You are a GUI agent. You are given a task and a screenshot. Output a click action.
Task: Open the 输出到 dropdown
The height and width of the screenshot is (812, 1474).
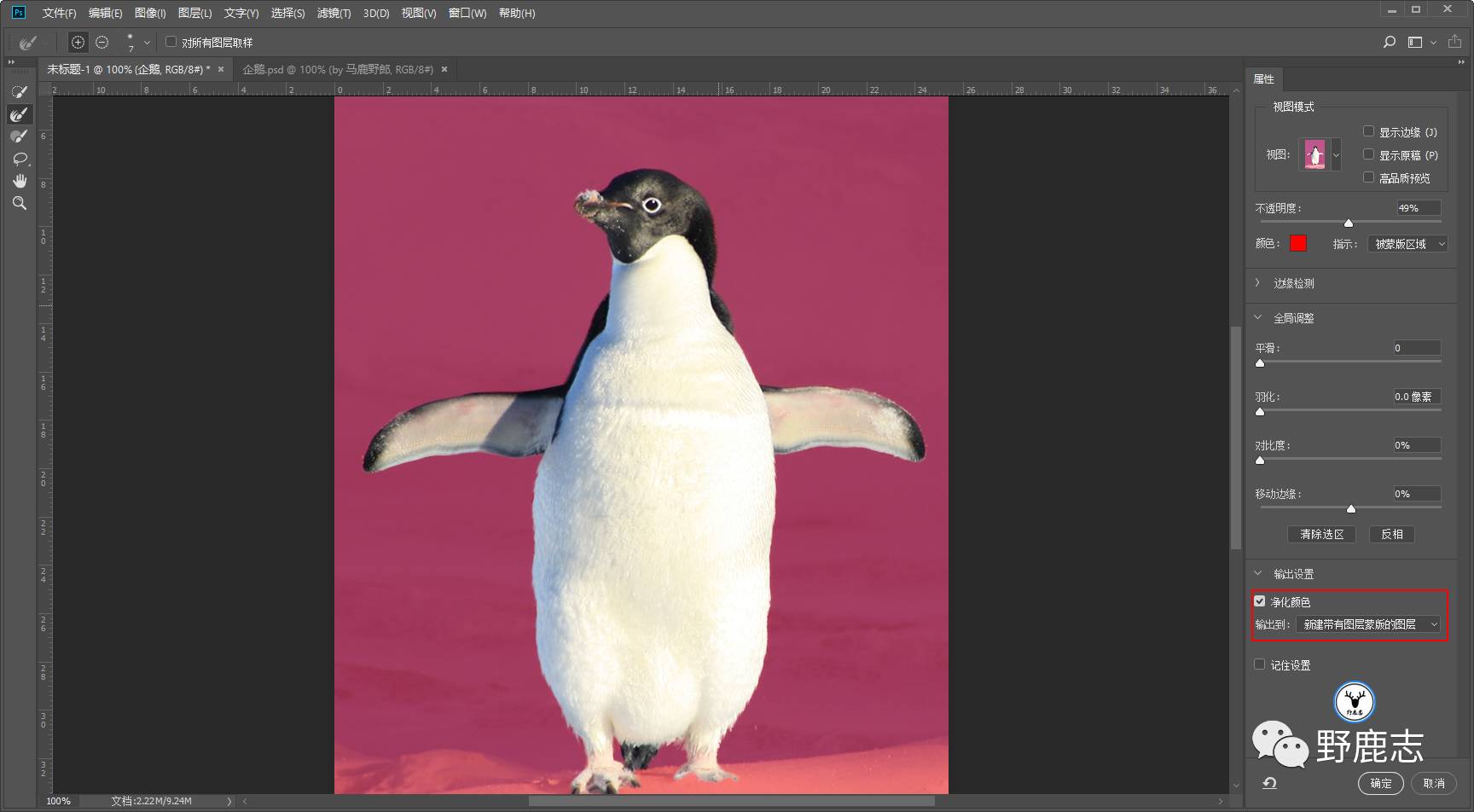[x=1368, y=624]
